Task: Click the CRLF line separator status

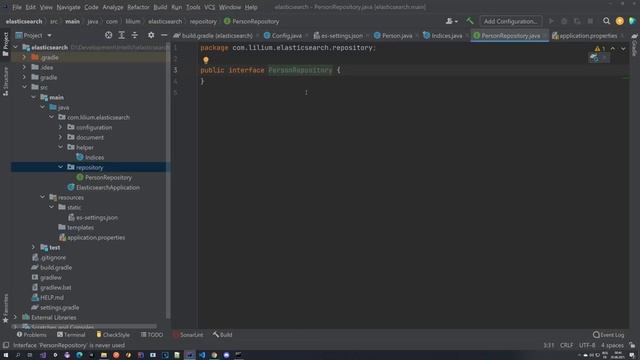Action: click(x=567, y=345)
